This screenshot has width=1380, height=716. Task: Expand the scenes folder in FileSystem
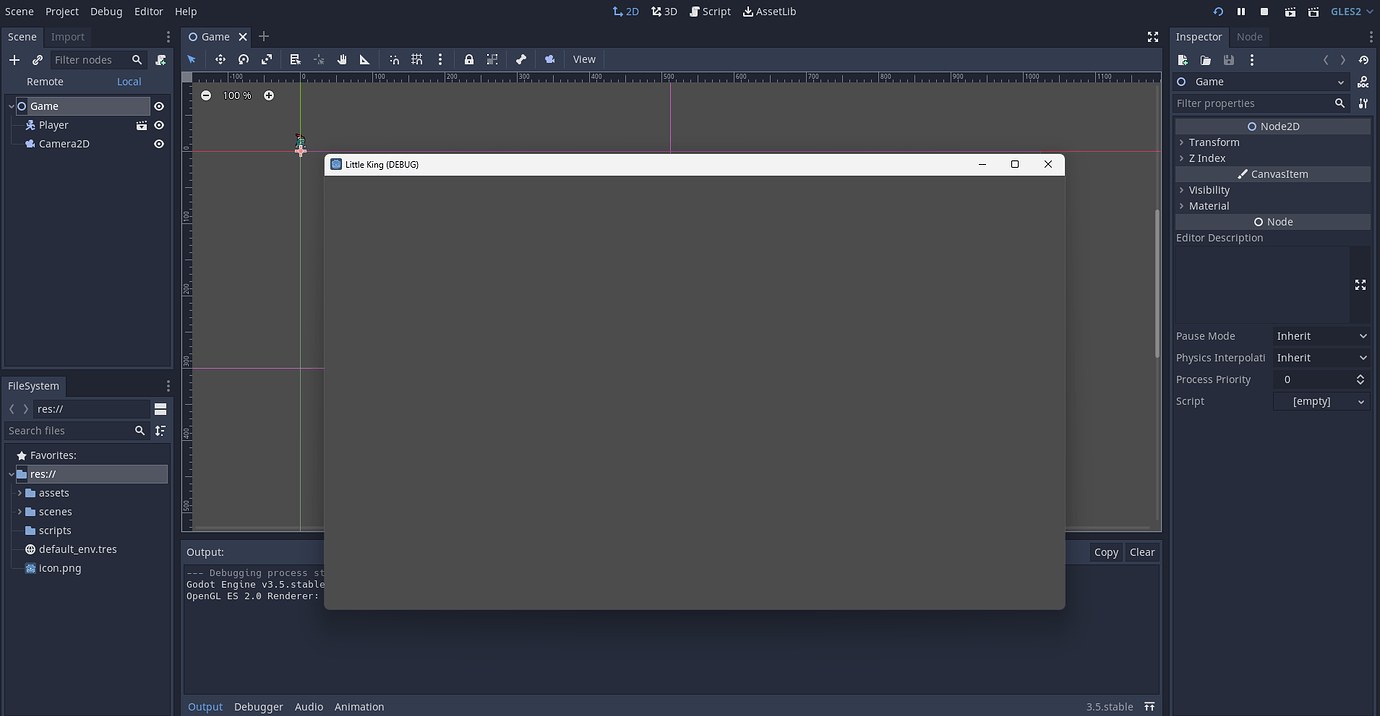pyautogui.click(x=19, y=511)
